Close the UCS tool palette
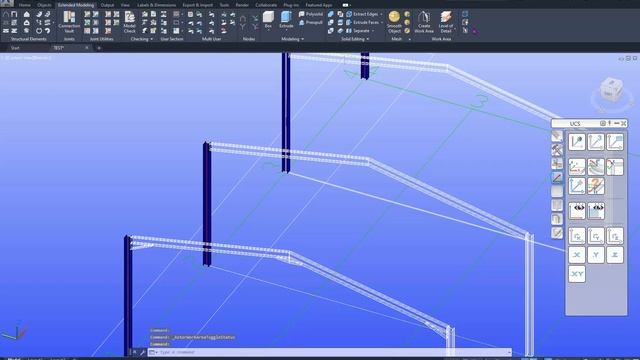 624,123
